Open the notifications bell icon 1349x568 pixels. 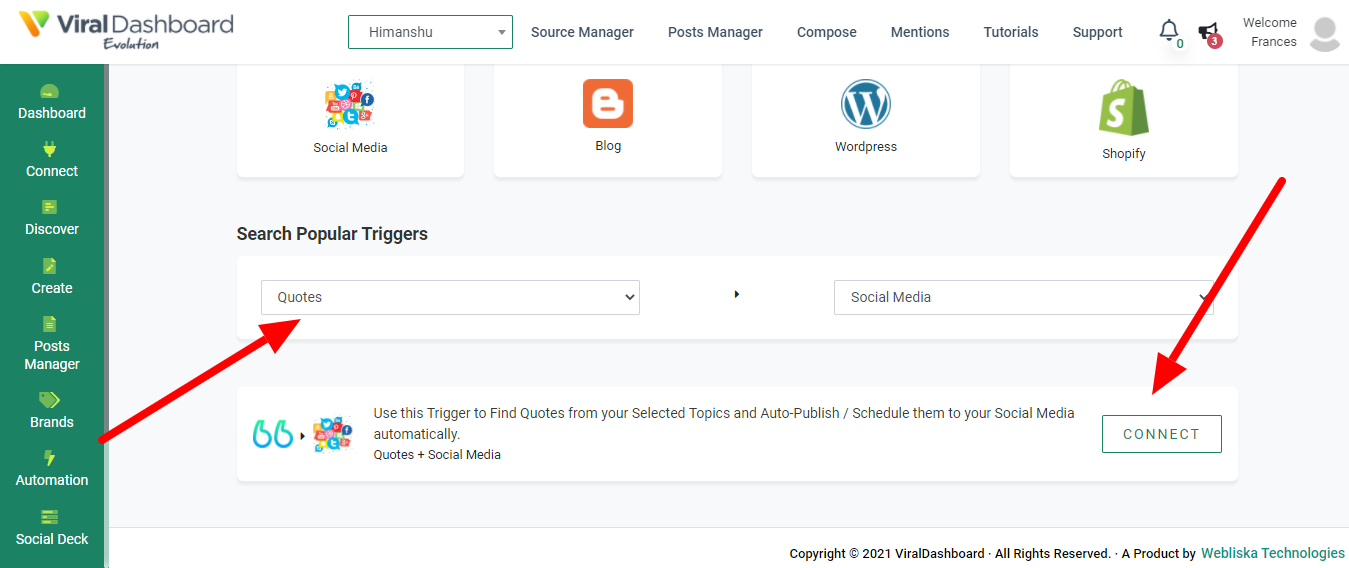(1169, 31)
